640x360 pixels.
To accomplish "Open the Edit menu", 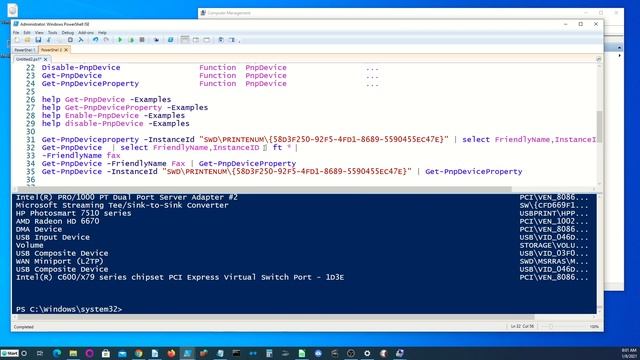I will [27, 33].
